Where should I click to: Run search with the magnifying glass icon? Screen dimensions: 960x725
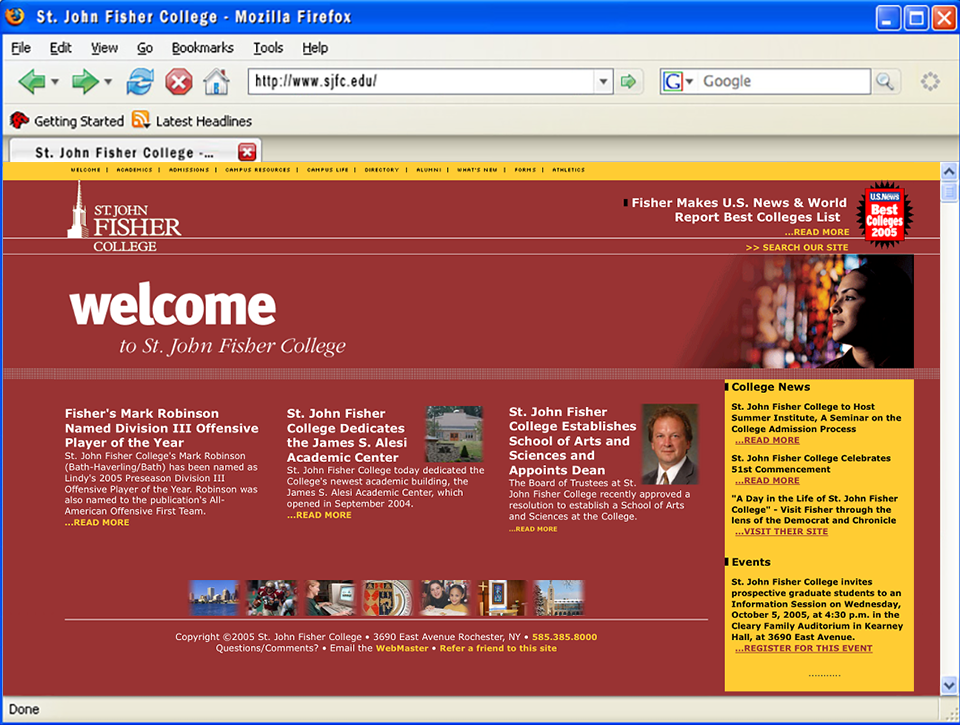pos(885,81)
